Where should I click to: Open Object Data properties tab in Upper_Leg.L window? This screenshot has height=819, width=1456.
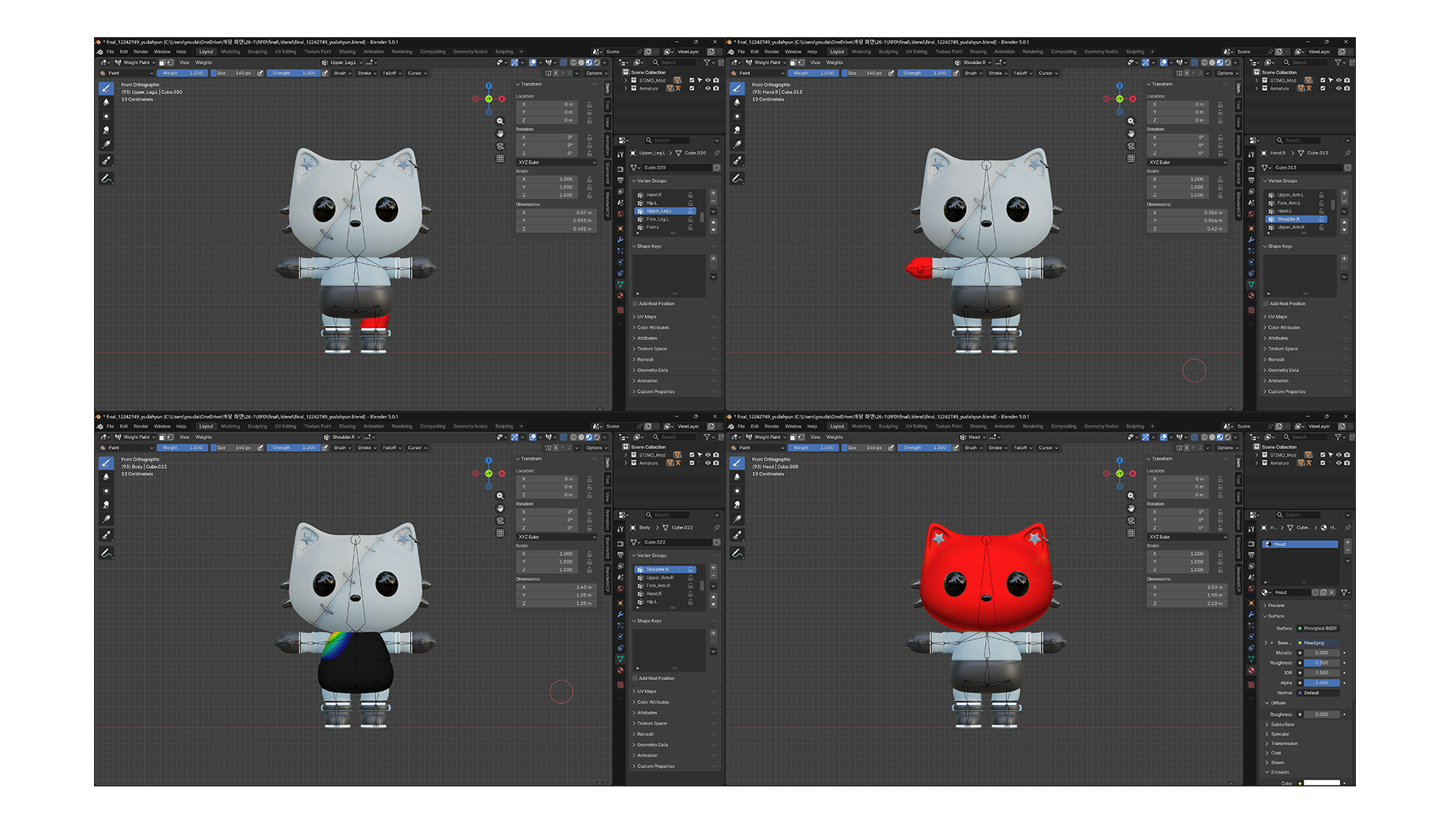[x=620, y=284]
